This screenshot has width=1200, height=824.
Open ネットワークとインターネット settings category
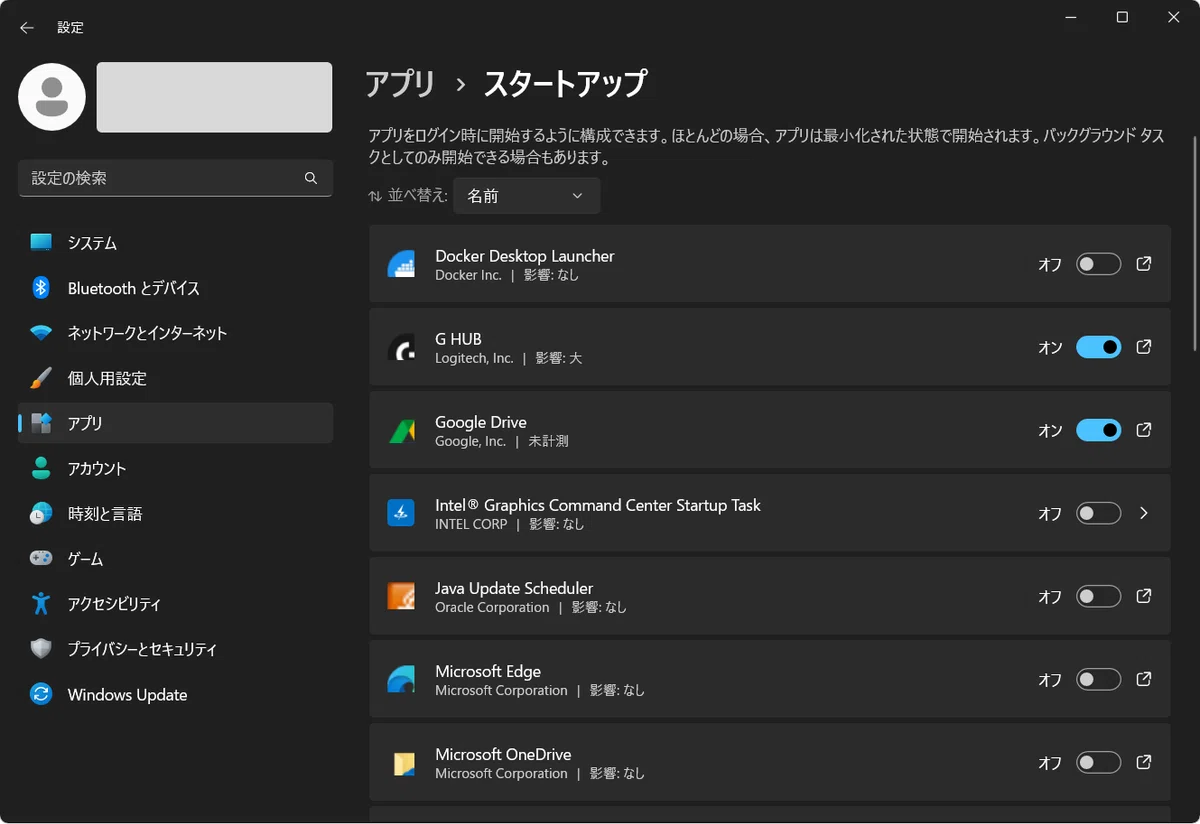tap(175, 333)
